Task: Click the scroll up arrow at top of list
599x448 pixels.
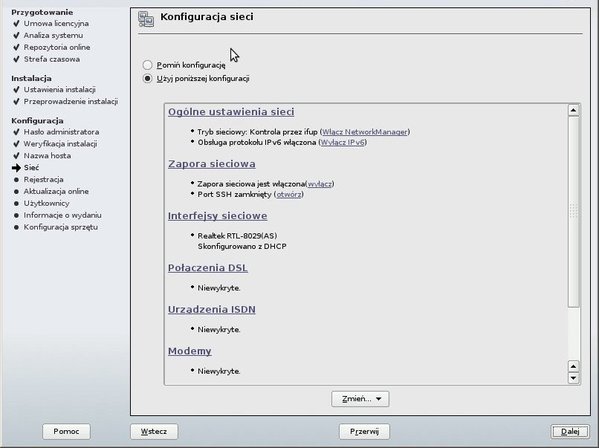Action: tap(573, 110)
